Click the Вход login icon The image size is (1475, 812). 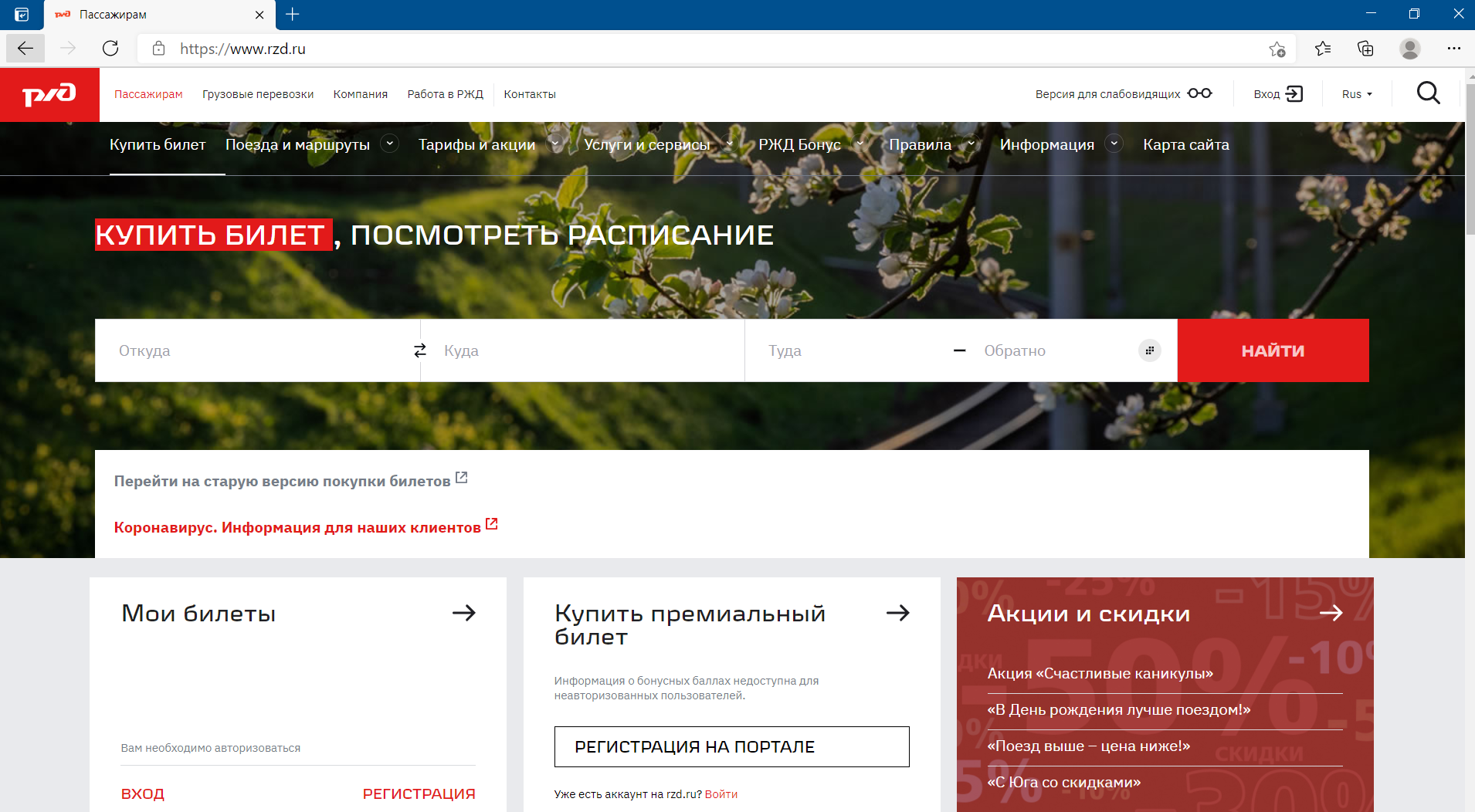(x=1294, y=94)
